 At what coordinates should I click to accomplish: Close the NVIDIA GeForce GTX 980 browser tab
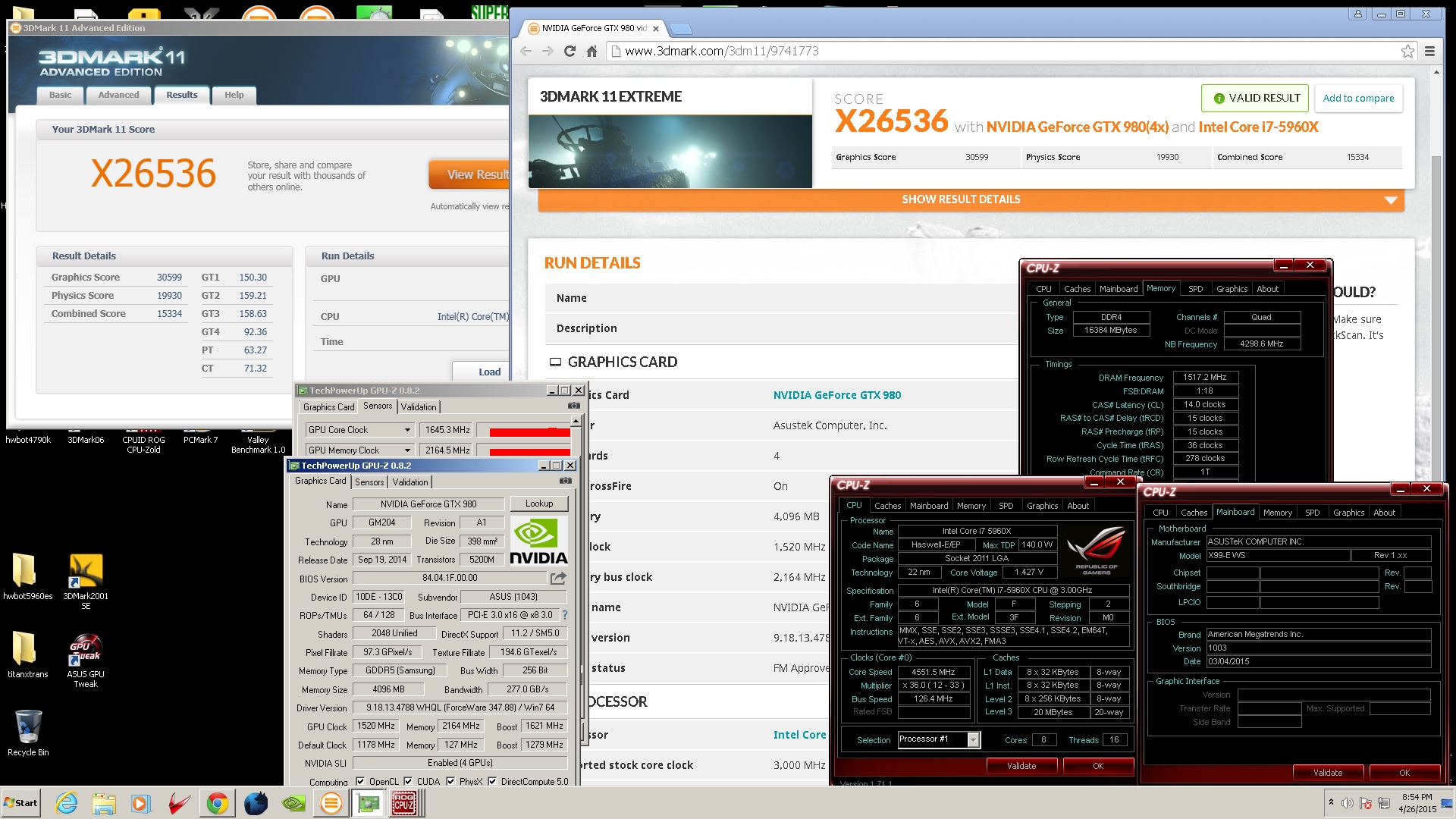click(x=656, y=29)
